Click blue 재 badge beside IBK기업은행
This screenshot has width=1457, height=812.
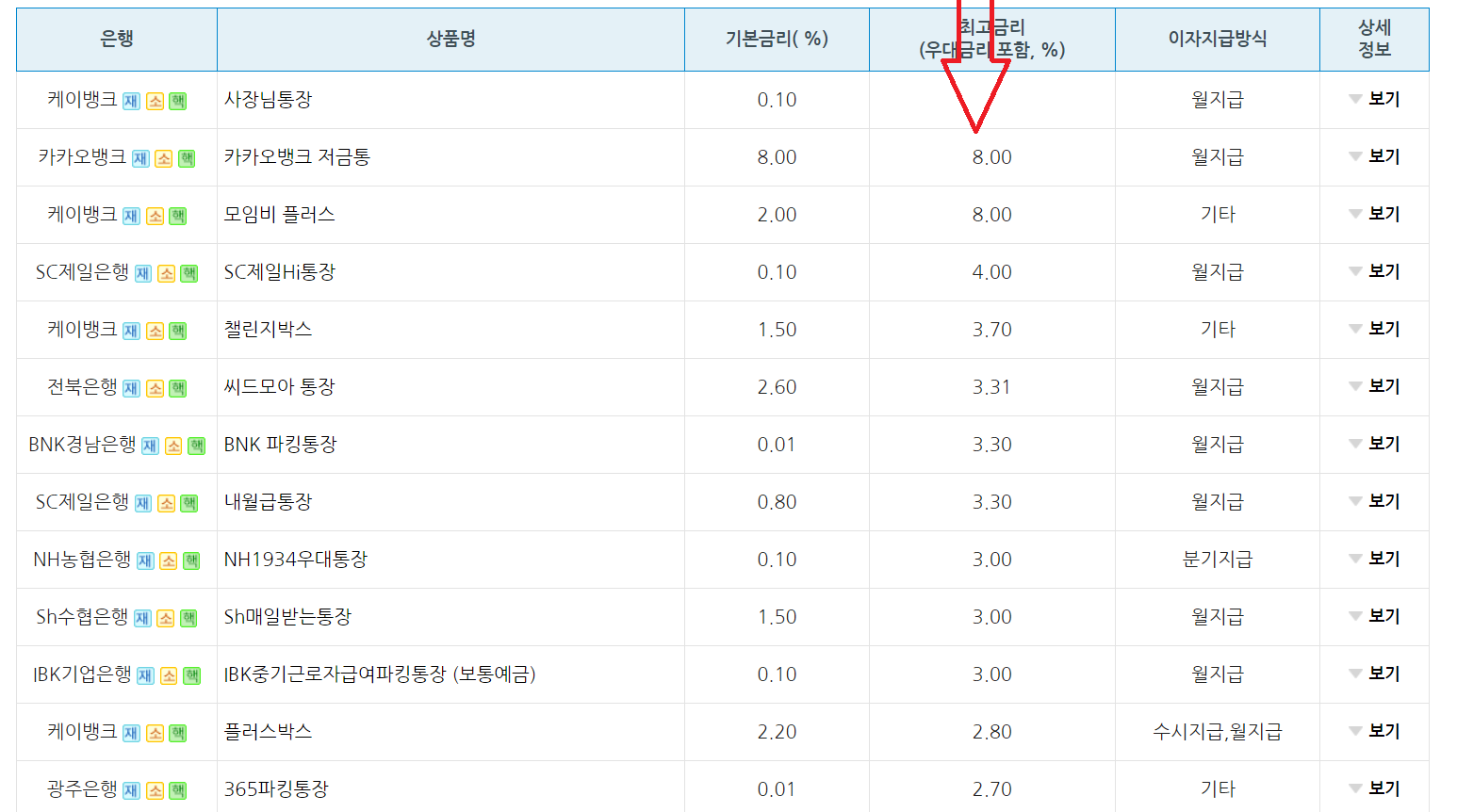point(145,675)
